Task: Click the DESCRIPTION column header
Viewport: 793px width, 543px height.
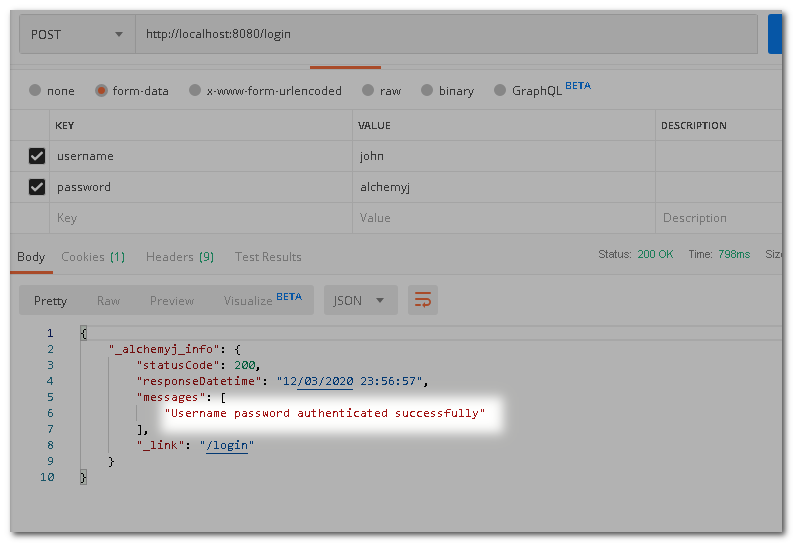Action: point(694,125)
